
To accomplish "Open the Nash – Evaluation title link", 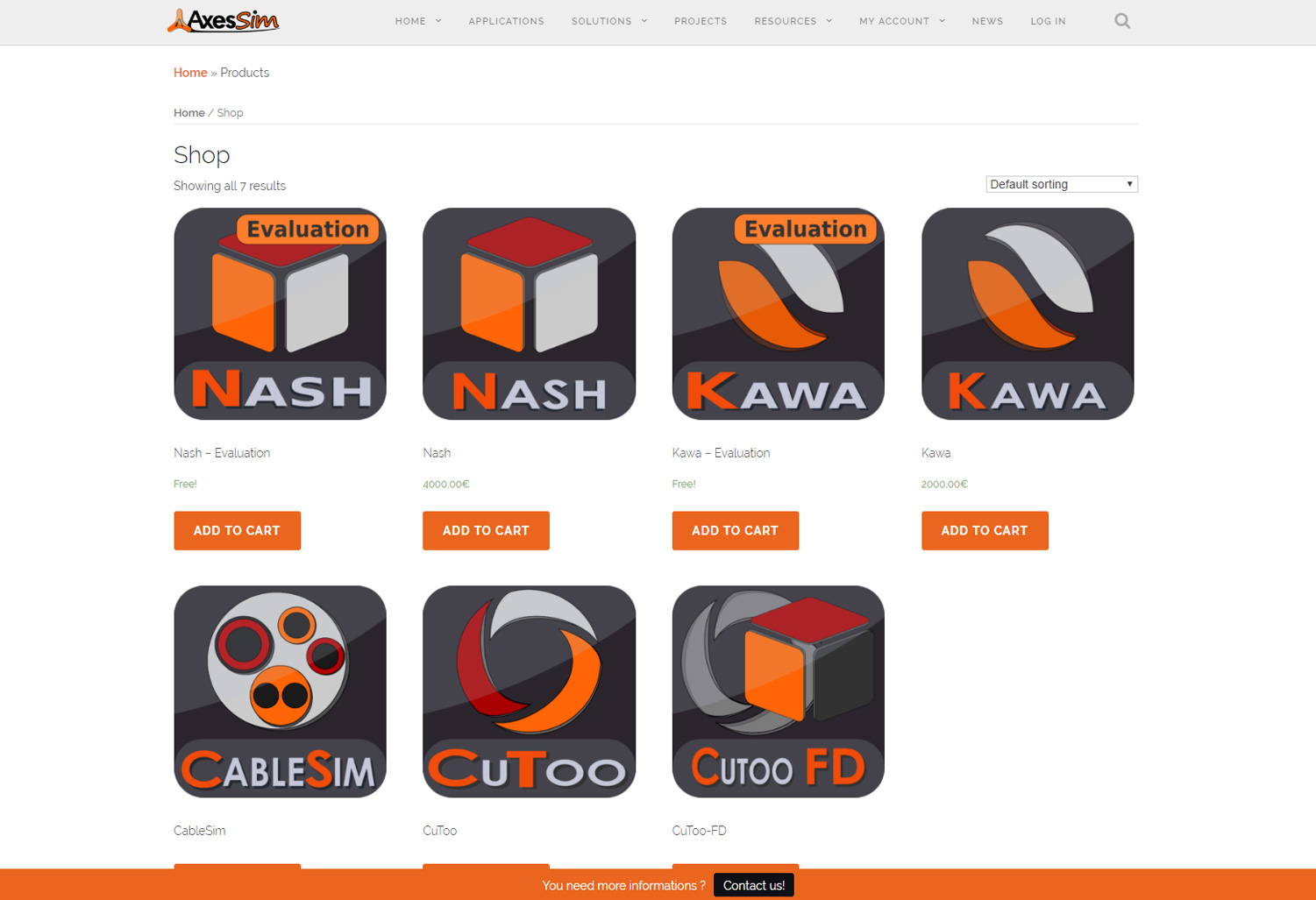I will tap(222, 453).
